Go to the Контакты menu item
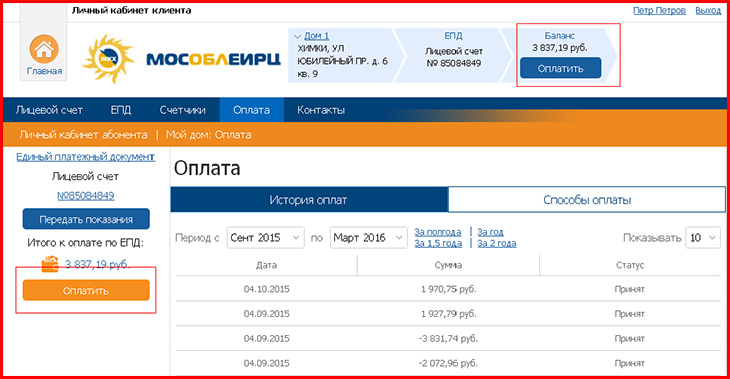 321,110
